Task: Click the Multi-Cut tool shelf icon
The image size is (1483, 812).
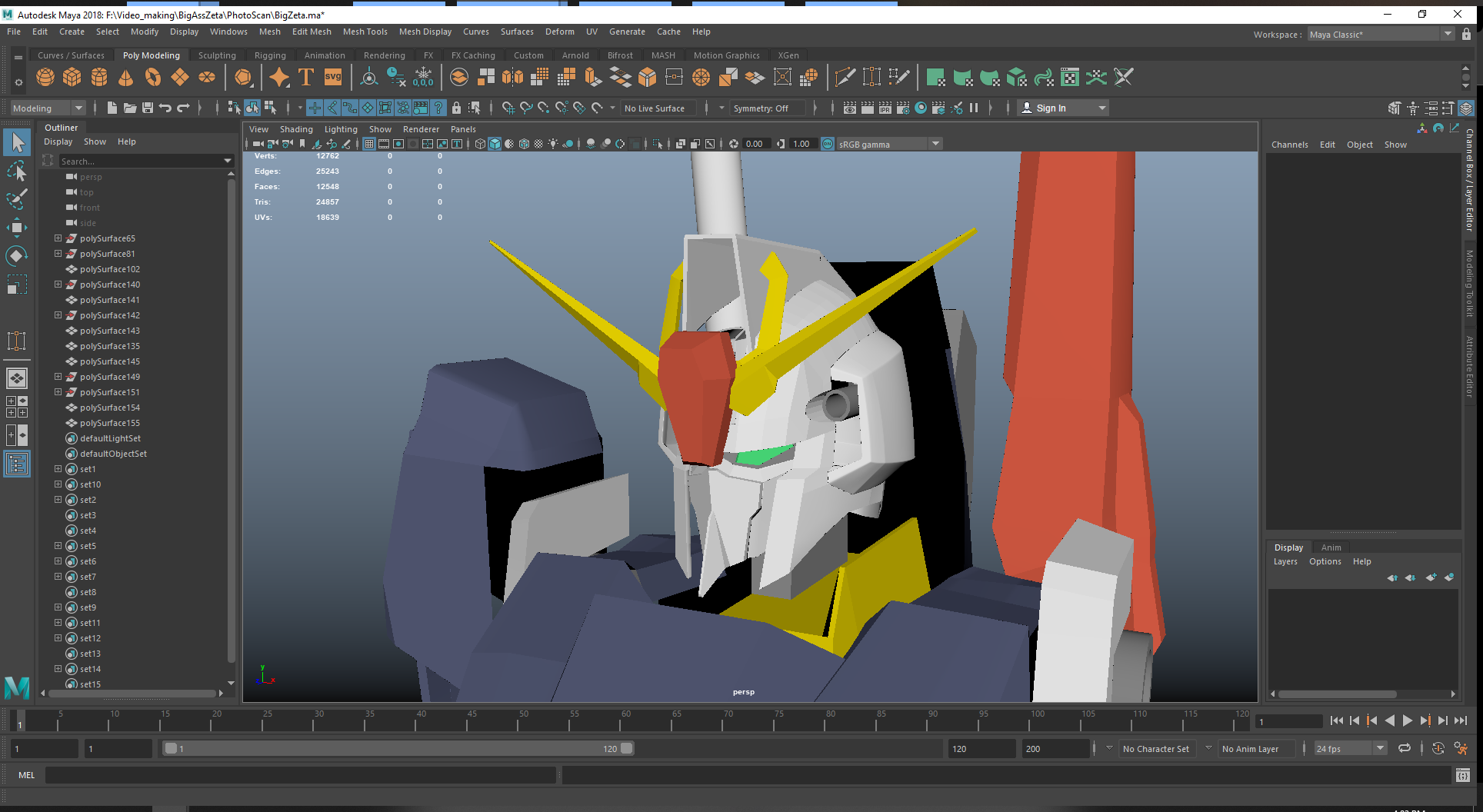Action: [x=845, y=78]
